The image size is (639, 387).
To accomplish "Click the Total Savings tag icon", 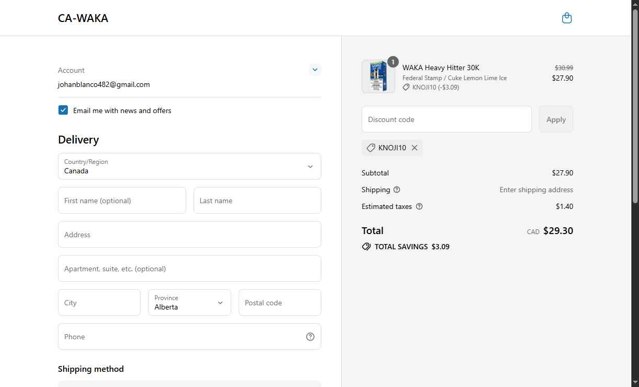I will [x=366, y=246].
